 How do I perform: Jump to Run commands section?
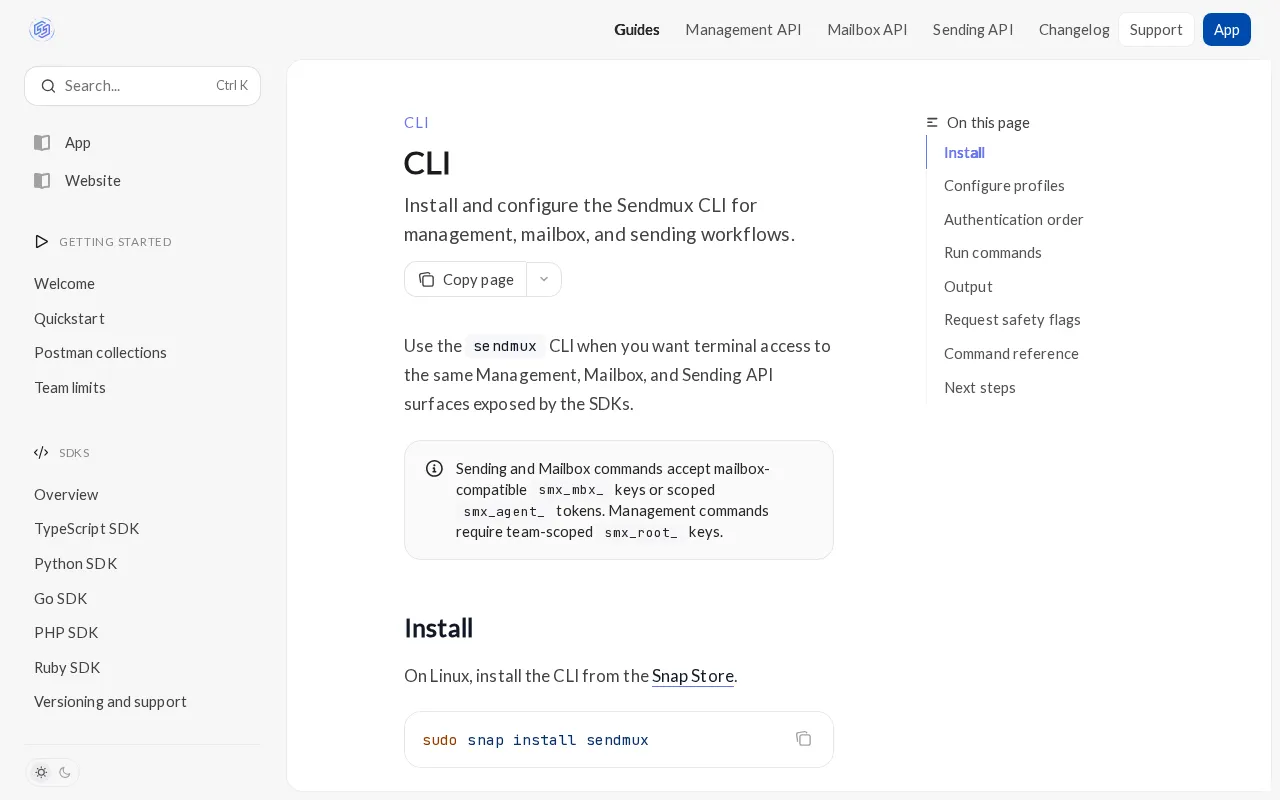pyautogui.click(x=993, y=253)
